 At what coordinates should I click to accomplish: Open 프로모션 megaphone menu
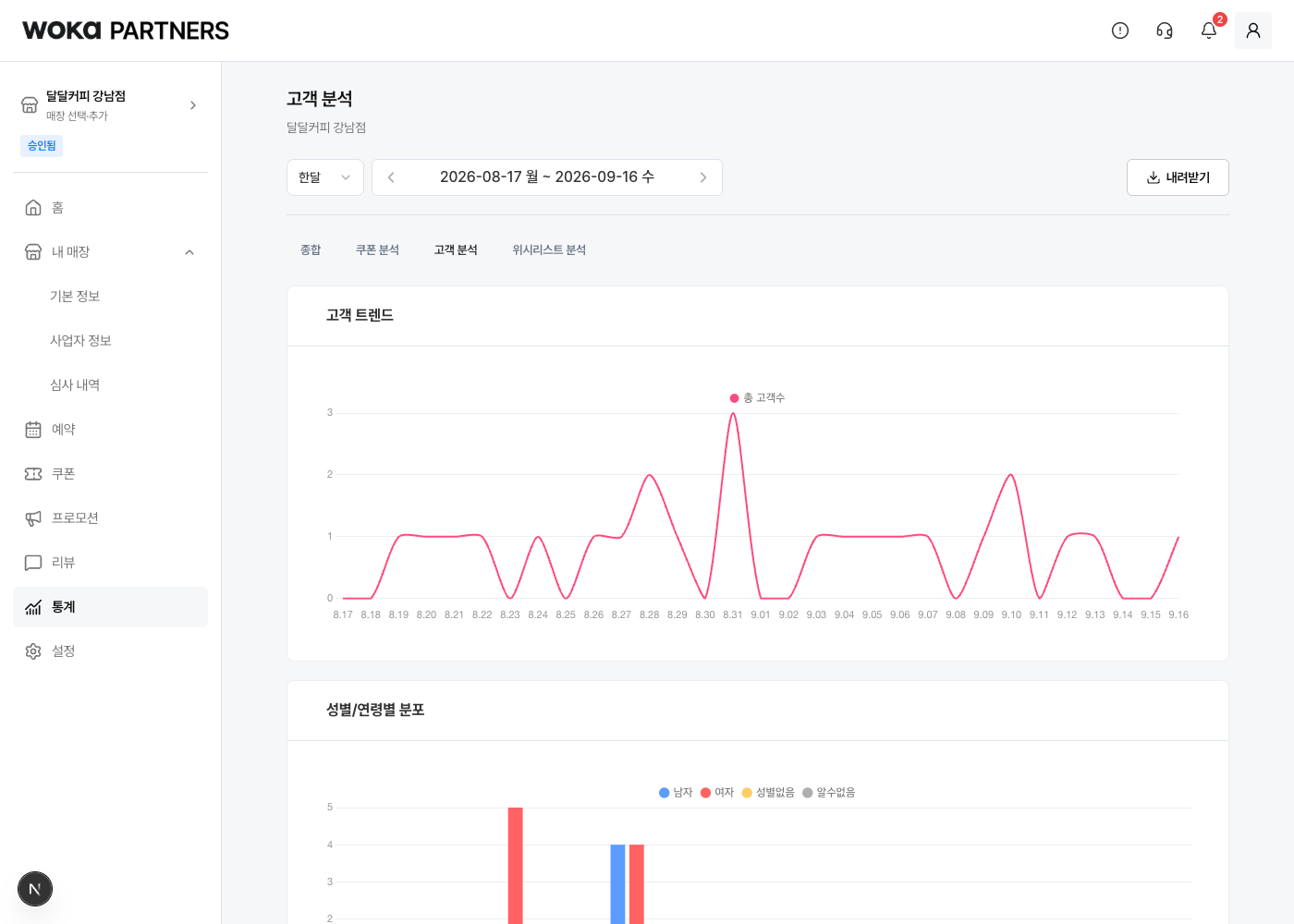[110, 518]
